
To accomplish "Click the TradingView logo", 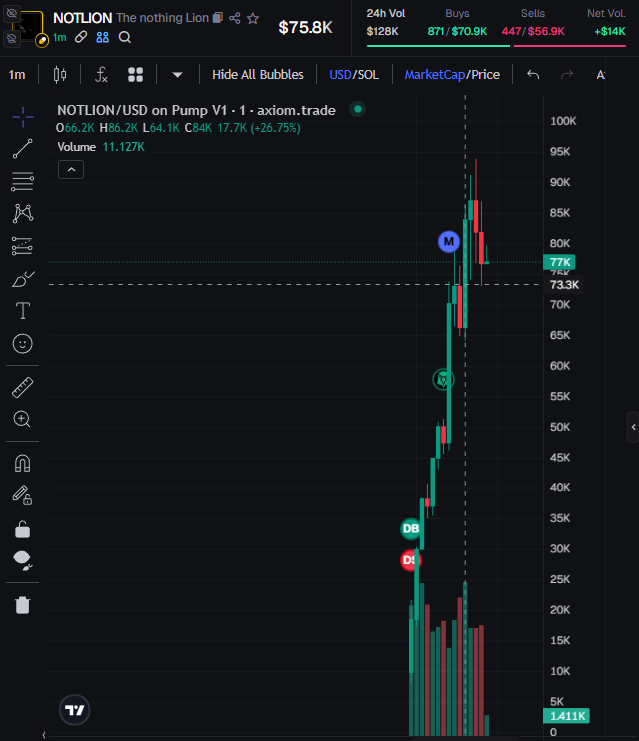I will (75, 710).
